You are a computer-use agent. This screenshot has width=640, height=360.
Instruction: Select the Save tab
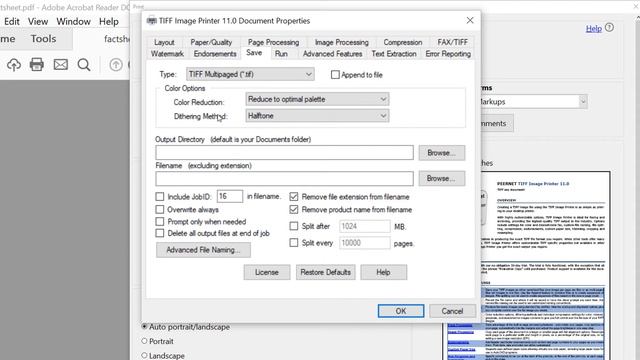click(x=254, y=53)
